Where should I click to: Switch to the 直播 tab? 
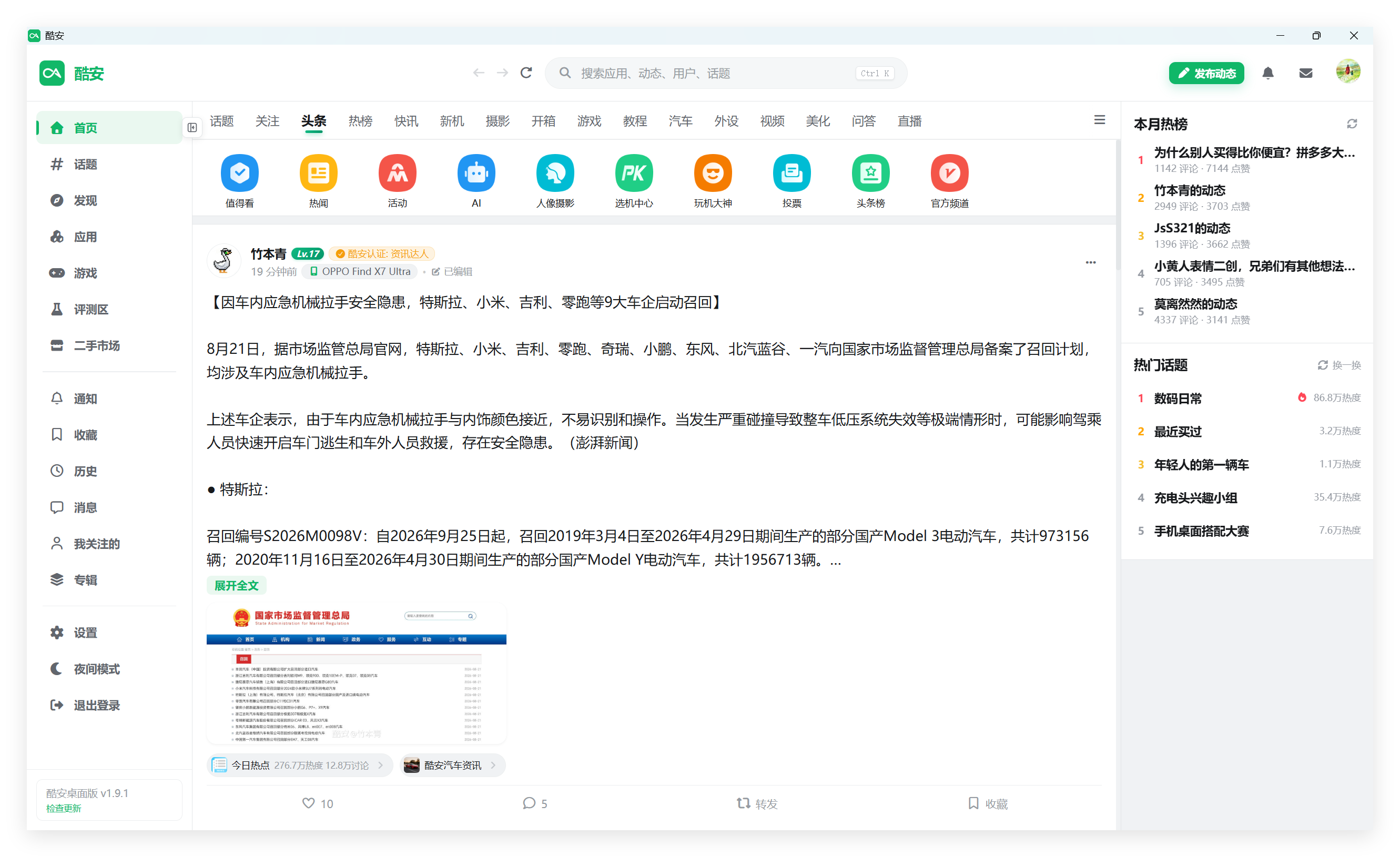tap(909, 121)
